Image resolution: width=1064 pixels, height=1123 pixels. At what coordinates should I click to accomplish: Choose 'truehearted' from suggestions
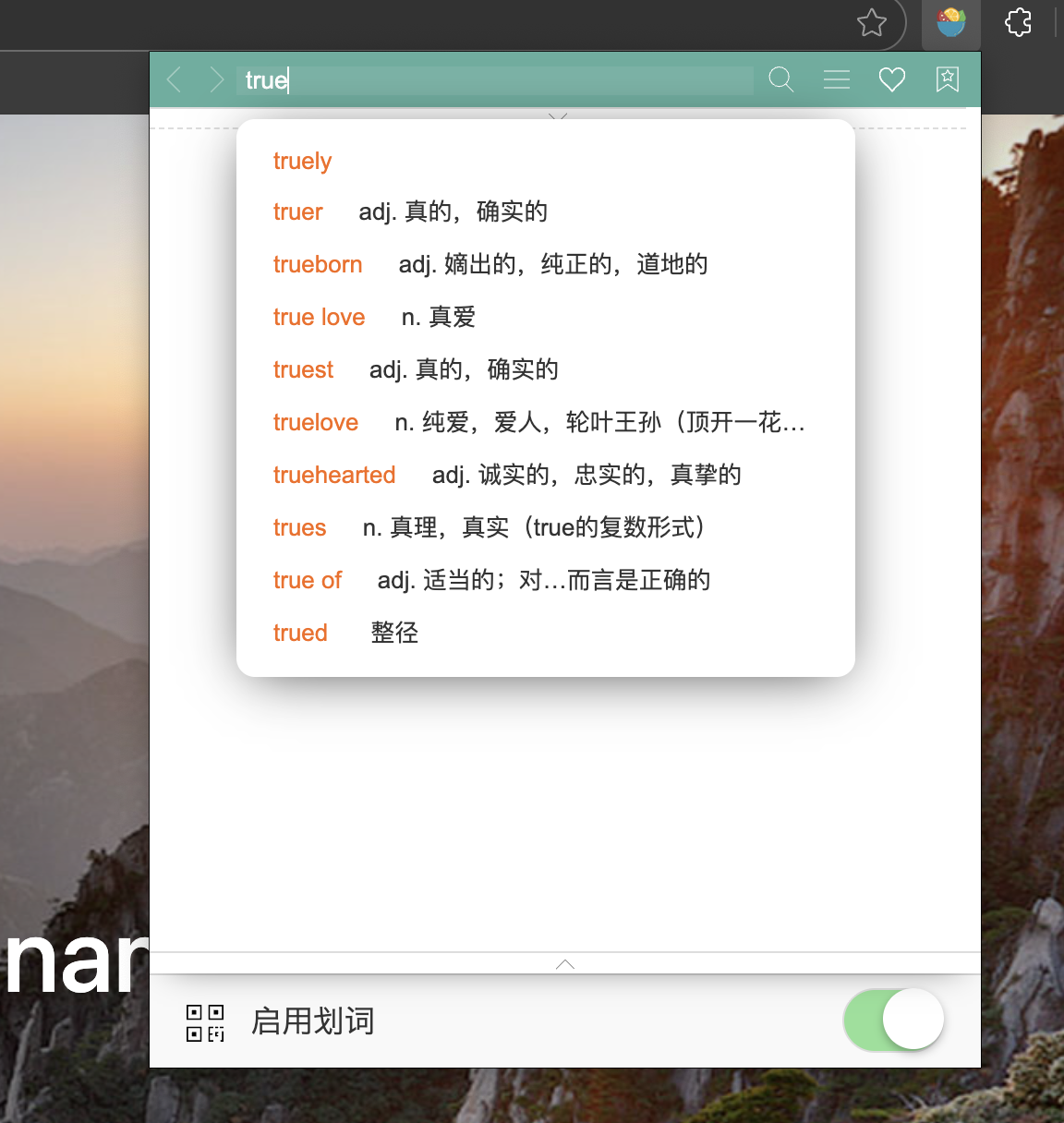334,476
